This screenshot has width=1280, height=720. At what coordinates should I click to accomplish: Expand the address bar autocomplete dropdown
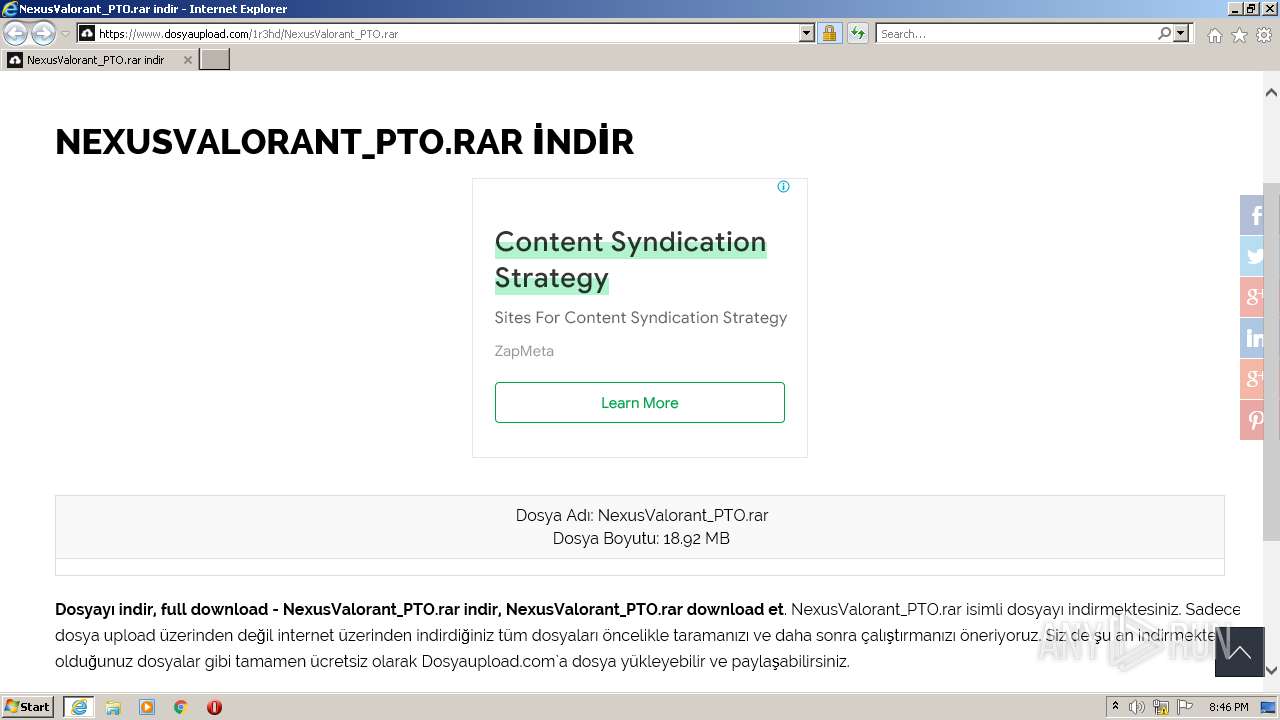[x=807, y=33]
